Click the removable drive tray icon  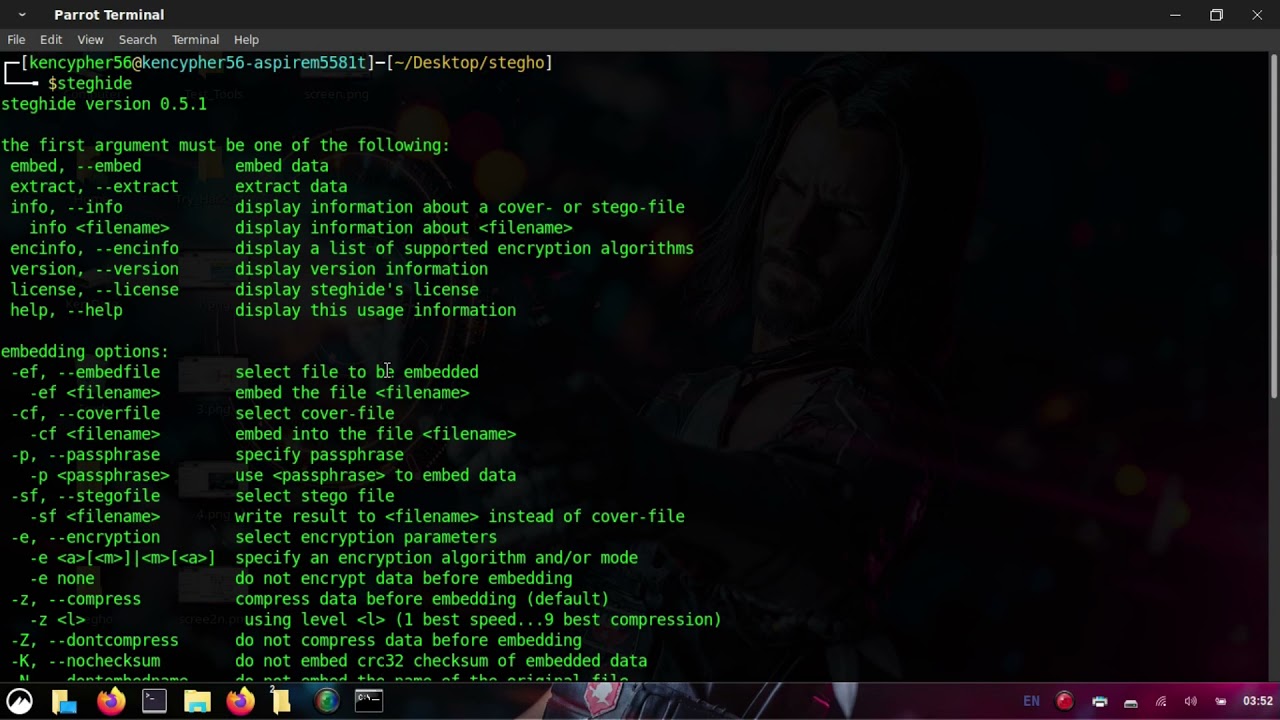click(x=1131, y=702)
